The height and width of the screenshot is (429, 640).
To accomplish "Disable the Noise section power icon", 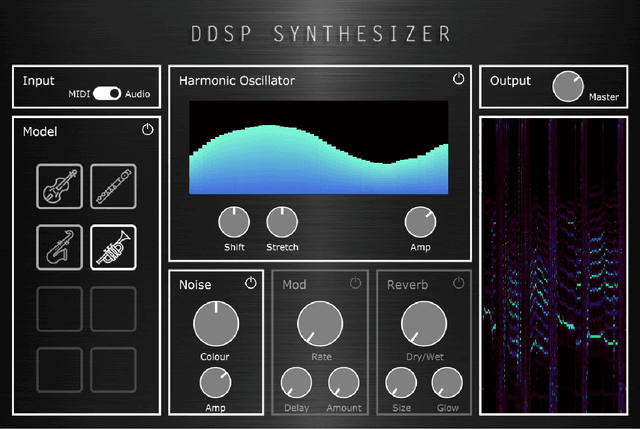I will click(250, 284).
